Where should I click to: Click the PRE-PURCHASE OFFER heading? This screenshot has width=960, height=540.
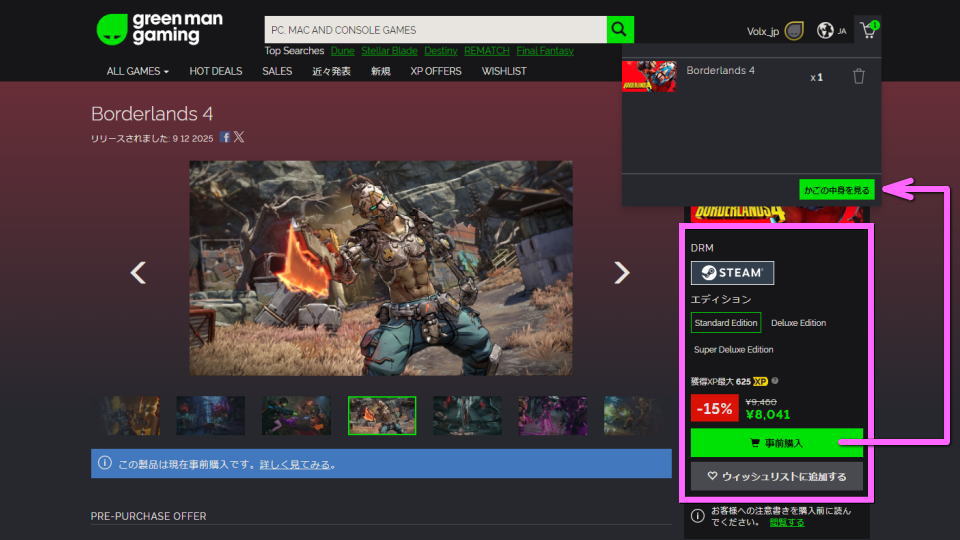[148, 516]
